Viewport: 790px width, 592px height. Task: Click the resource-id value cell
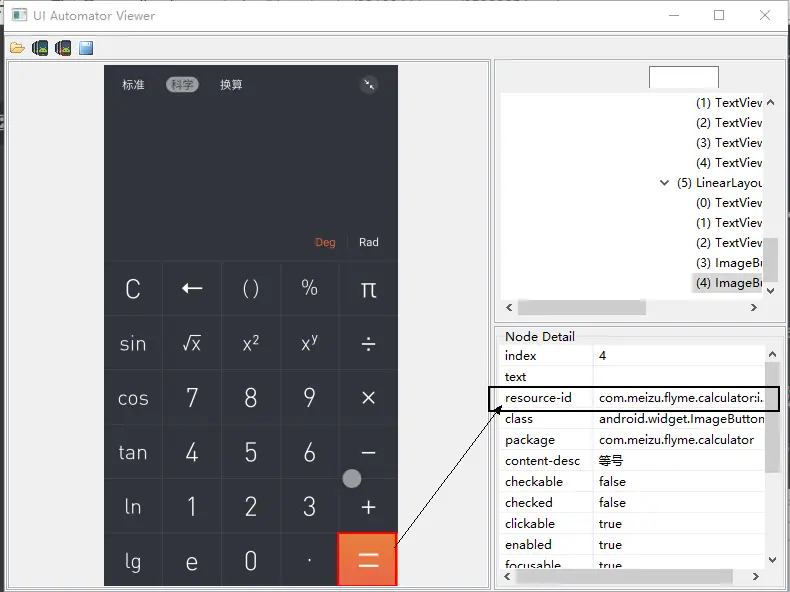click(x=680, y=398)
